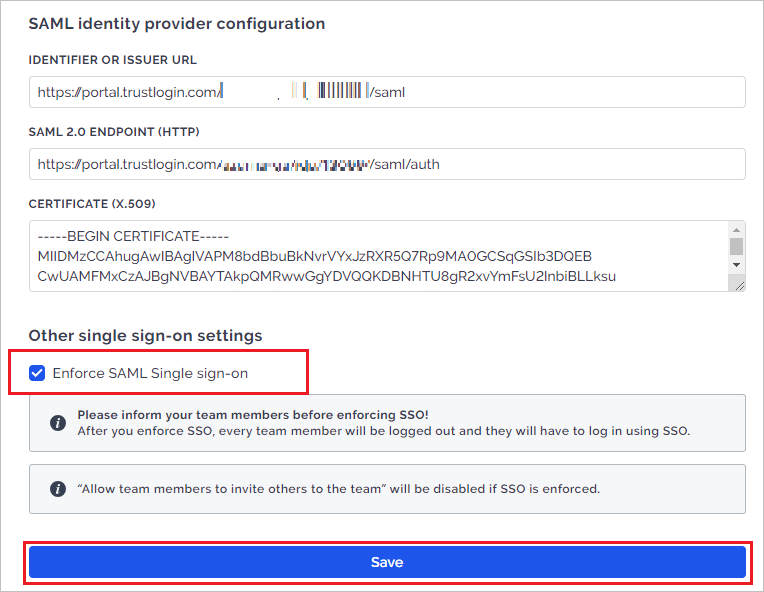Click the 'Allow team members to invite' notice
The image size is (764, 592).
coord(387,489)
